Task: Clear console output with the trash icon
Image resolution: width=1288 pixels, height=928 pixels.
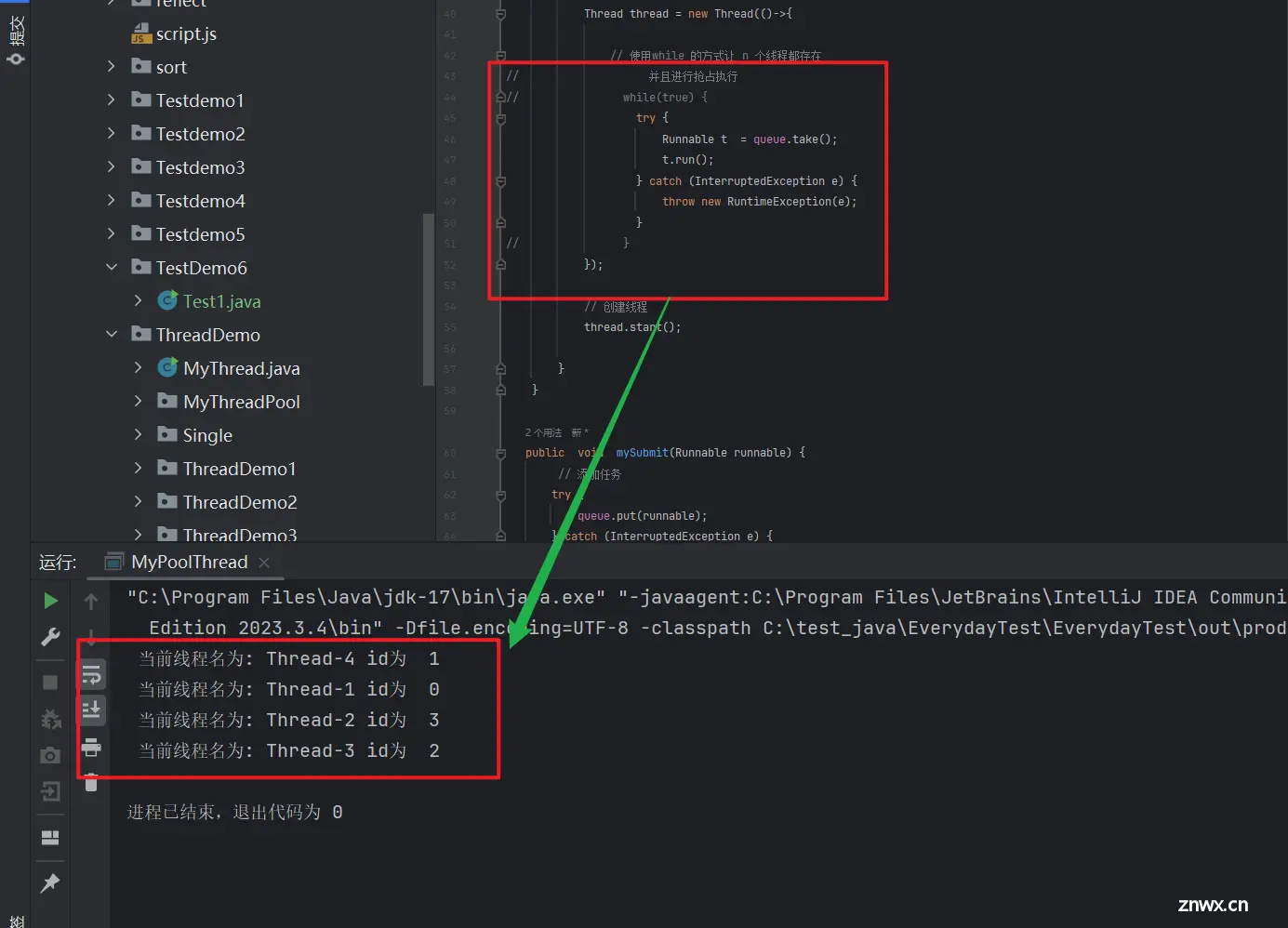Action: 91,782
